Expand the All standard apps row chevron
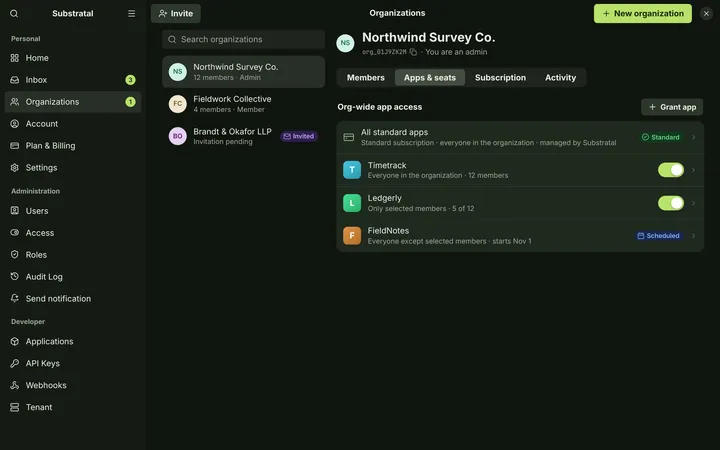 pyautogui.click(x=693, y=137)
